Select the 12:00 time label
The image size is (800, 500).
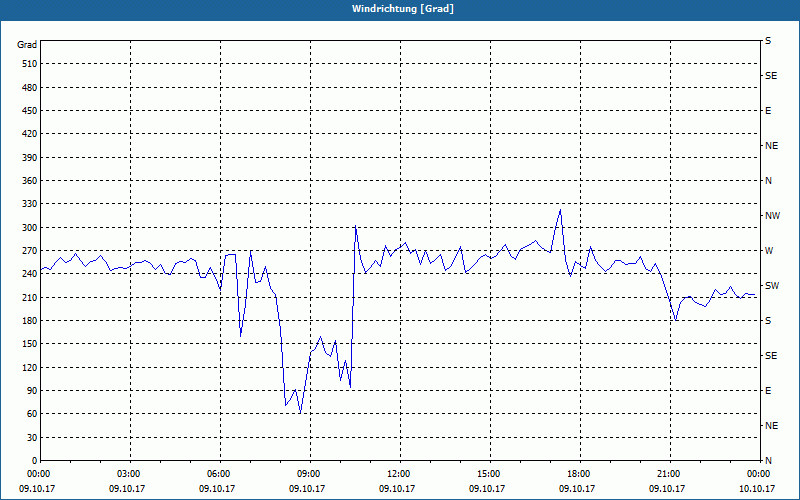(x=398, y=474)
